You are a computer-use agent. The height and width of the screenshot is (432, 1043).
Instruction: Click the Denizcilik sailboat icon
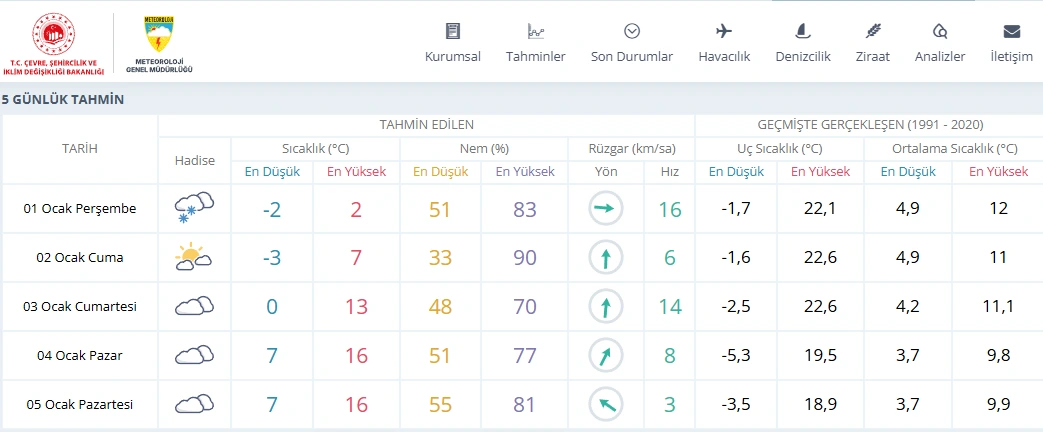click(x=803, y=31)
